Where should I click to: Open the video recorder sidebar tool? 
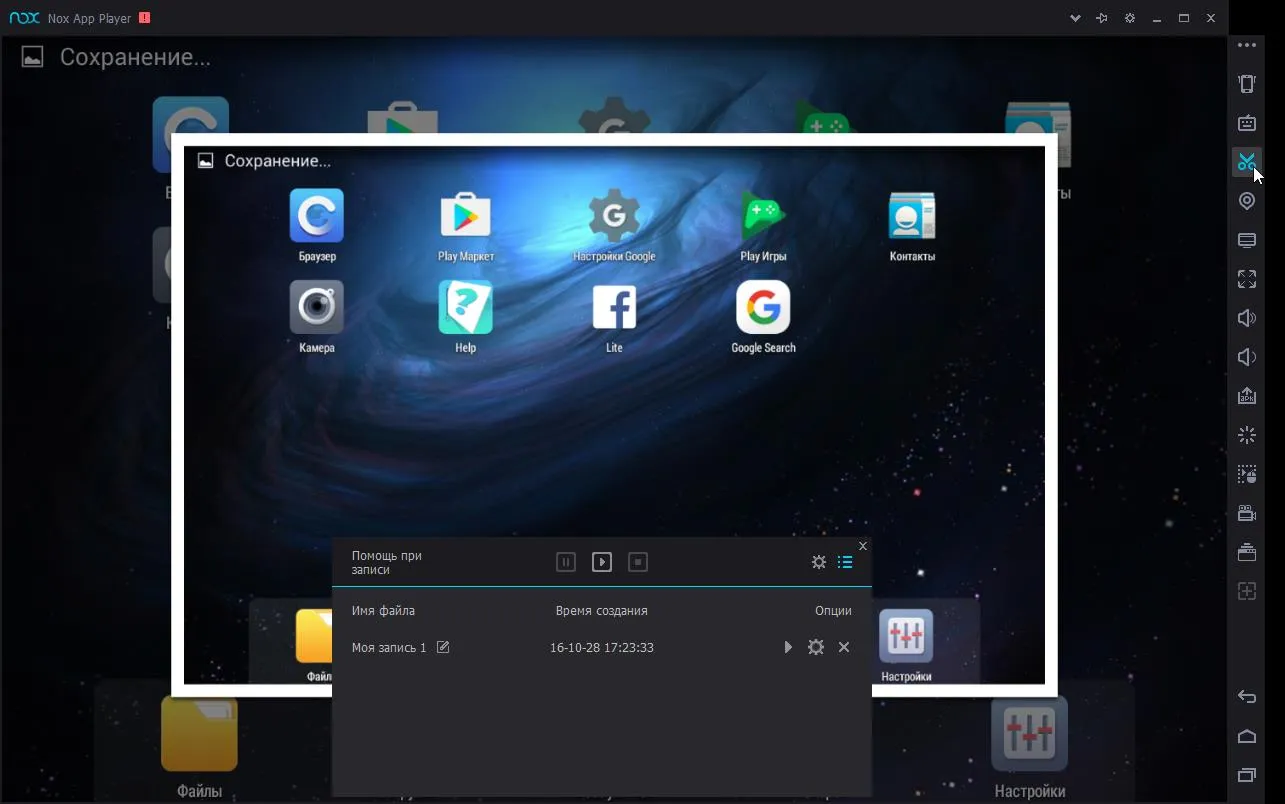(1246, 513)
